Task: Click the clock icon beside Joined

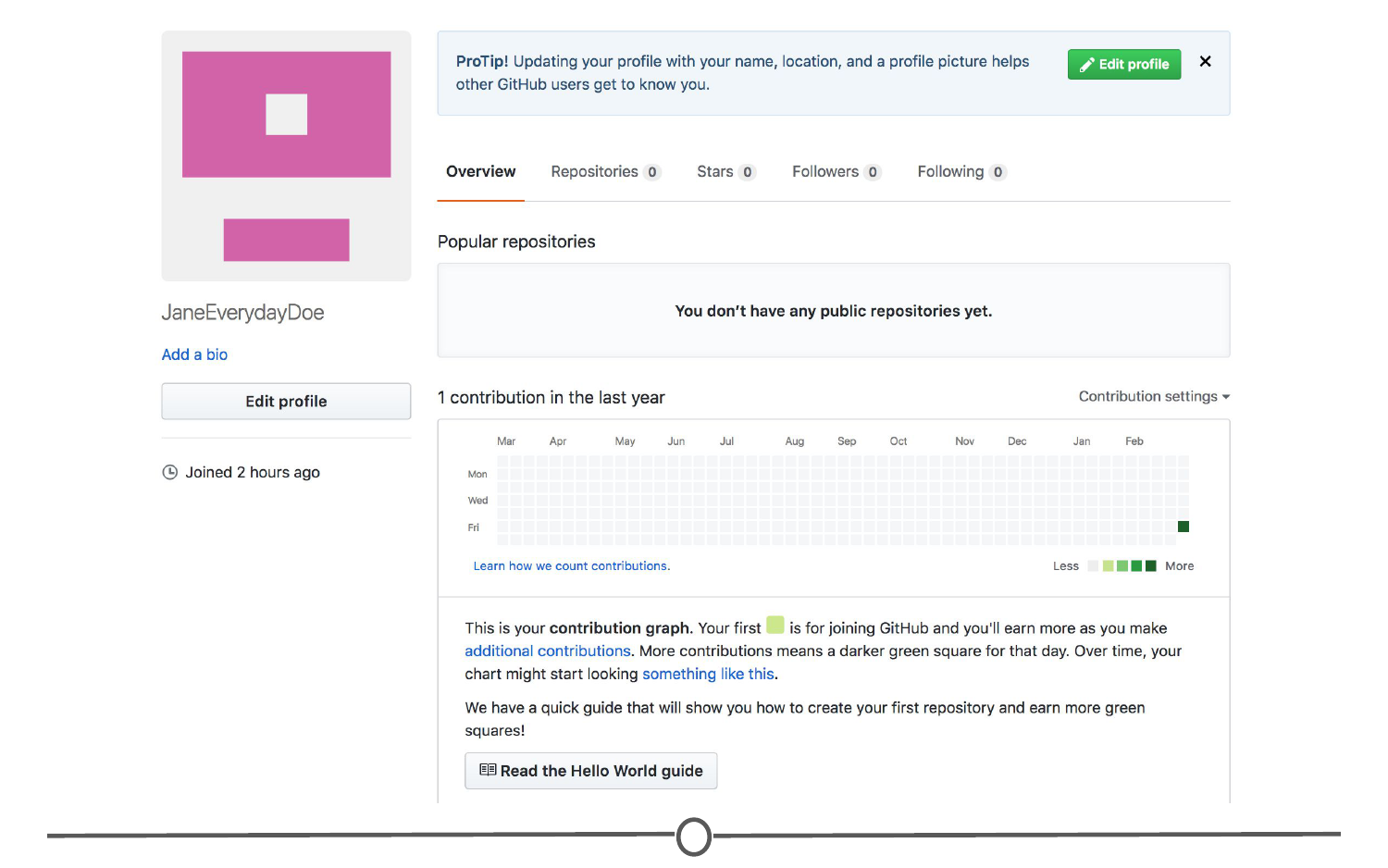Action: tap(170, 473)
